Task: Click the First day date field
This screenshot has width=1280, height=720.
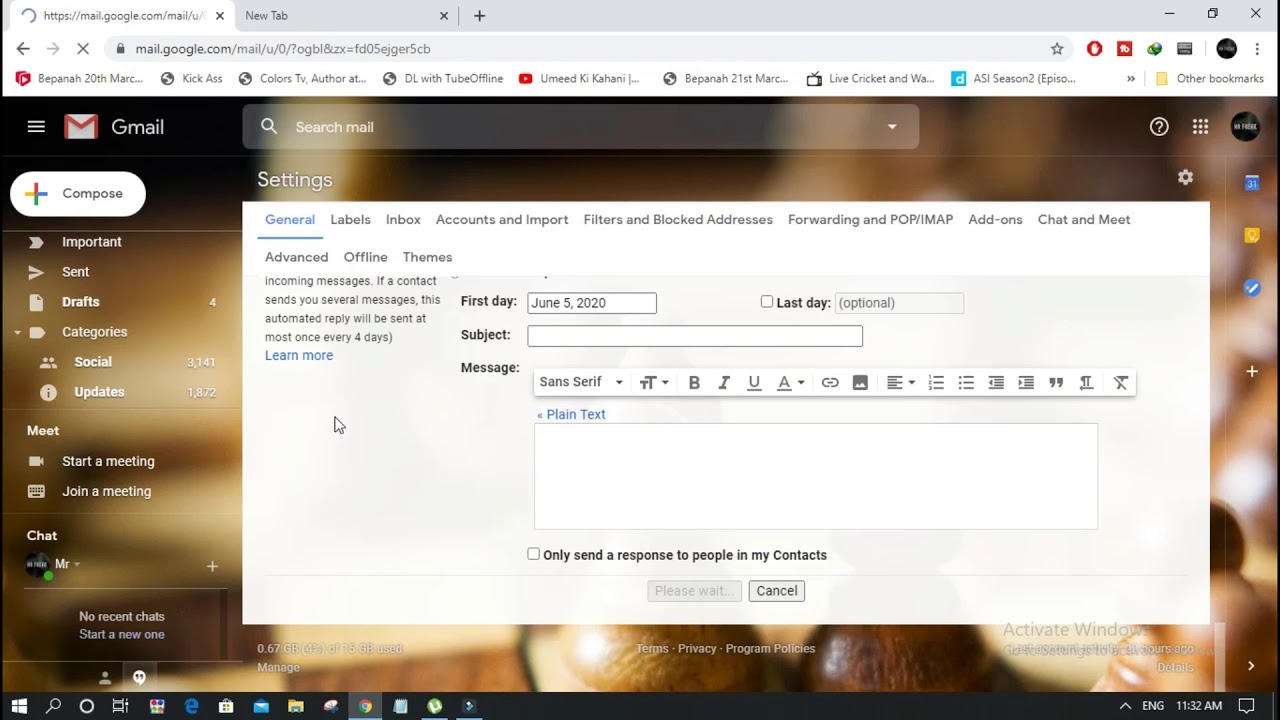Action: pos(592,303)
